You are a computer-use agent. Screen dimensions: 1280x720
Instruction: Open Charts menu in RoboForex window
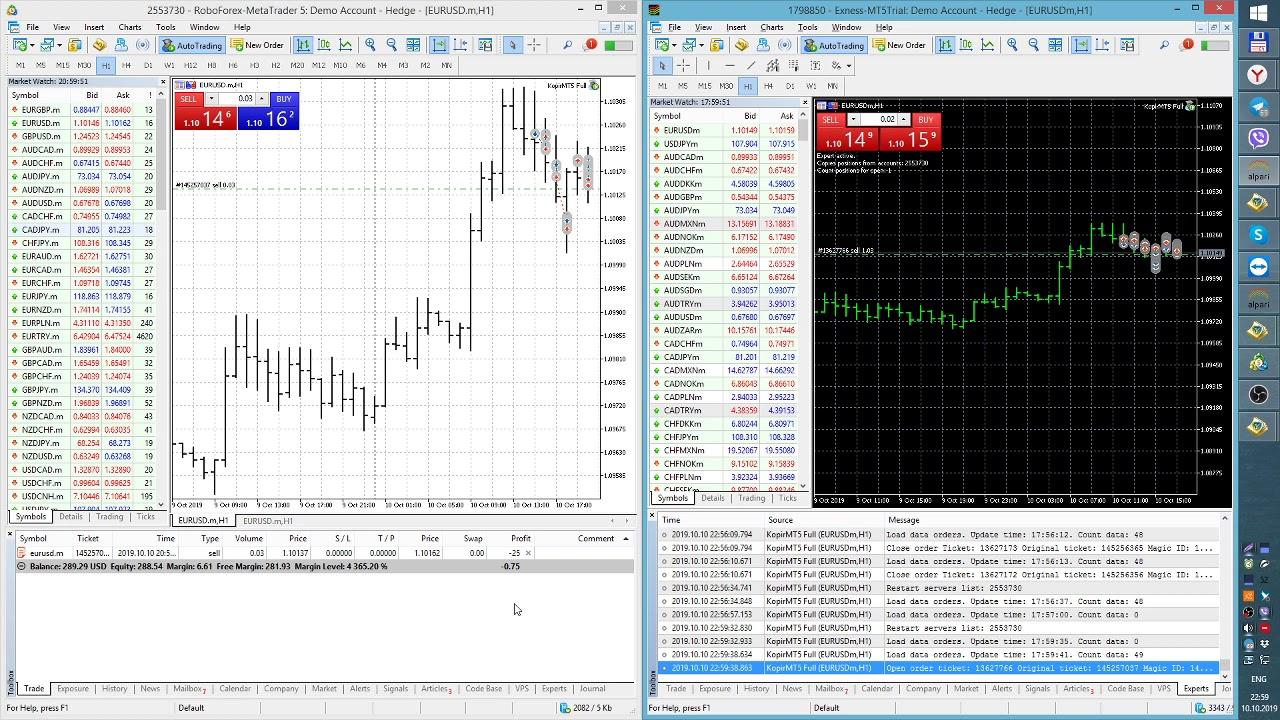coord(129,27)
